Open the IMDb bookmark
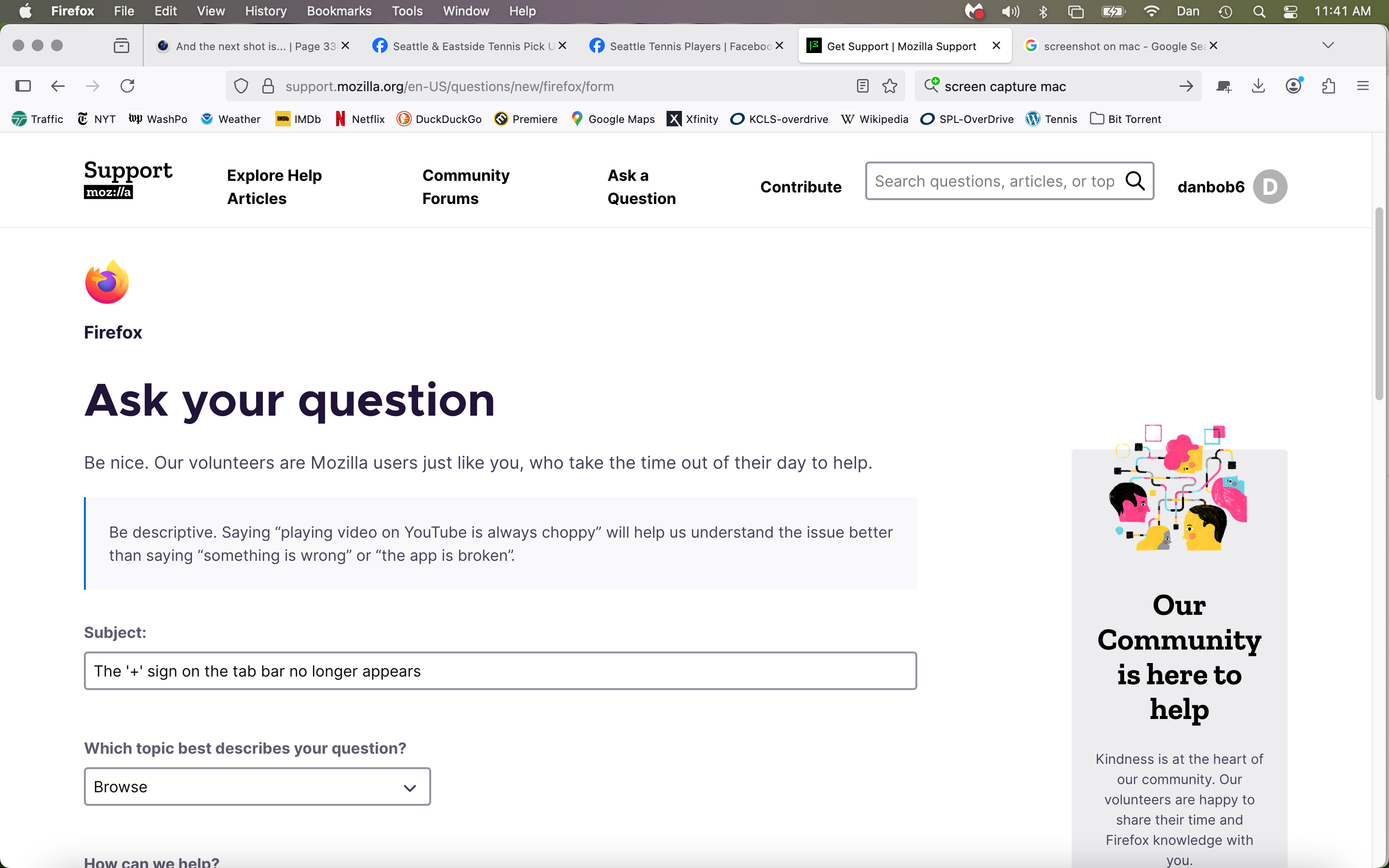Image resolution: width=1389 pixels, height=868 pixels. pyautogui.click(x=298, y=119)
